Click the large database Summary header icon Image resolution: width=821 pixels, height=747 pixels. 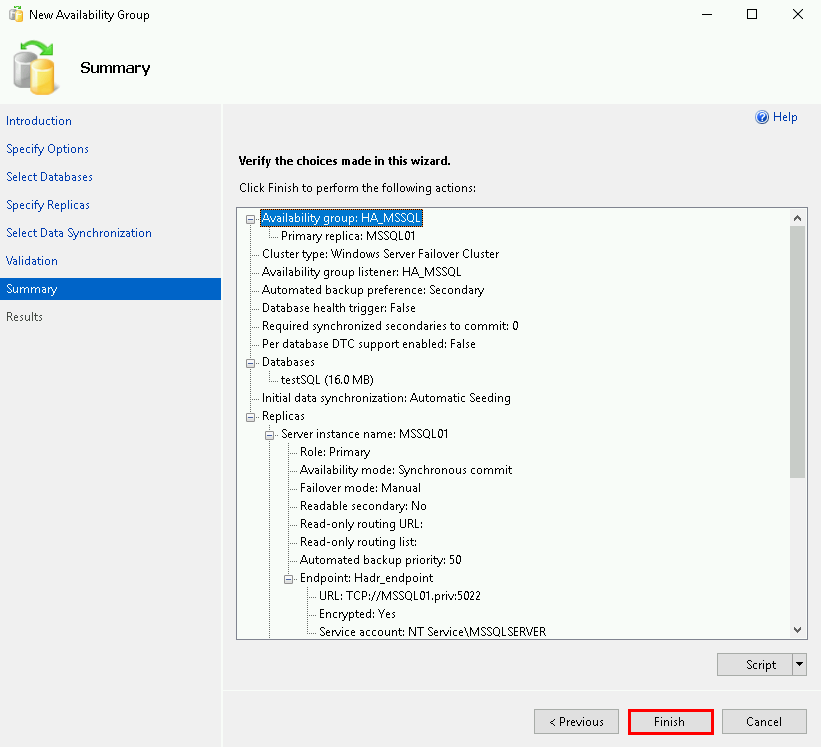point(35,67)
